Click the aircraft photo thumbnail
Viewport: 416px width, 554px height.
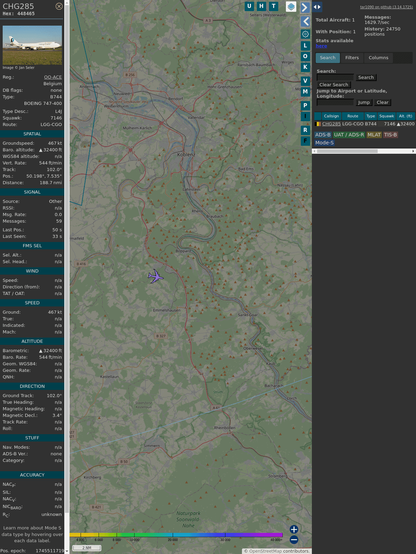[x=32, y=45]
